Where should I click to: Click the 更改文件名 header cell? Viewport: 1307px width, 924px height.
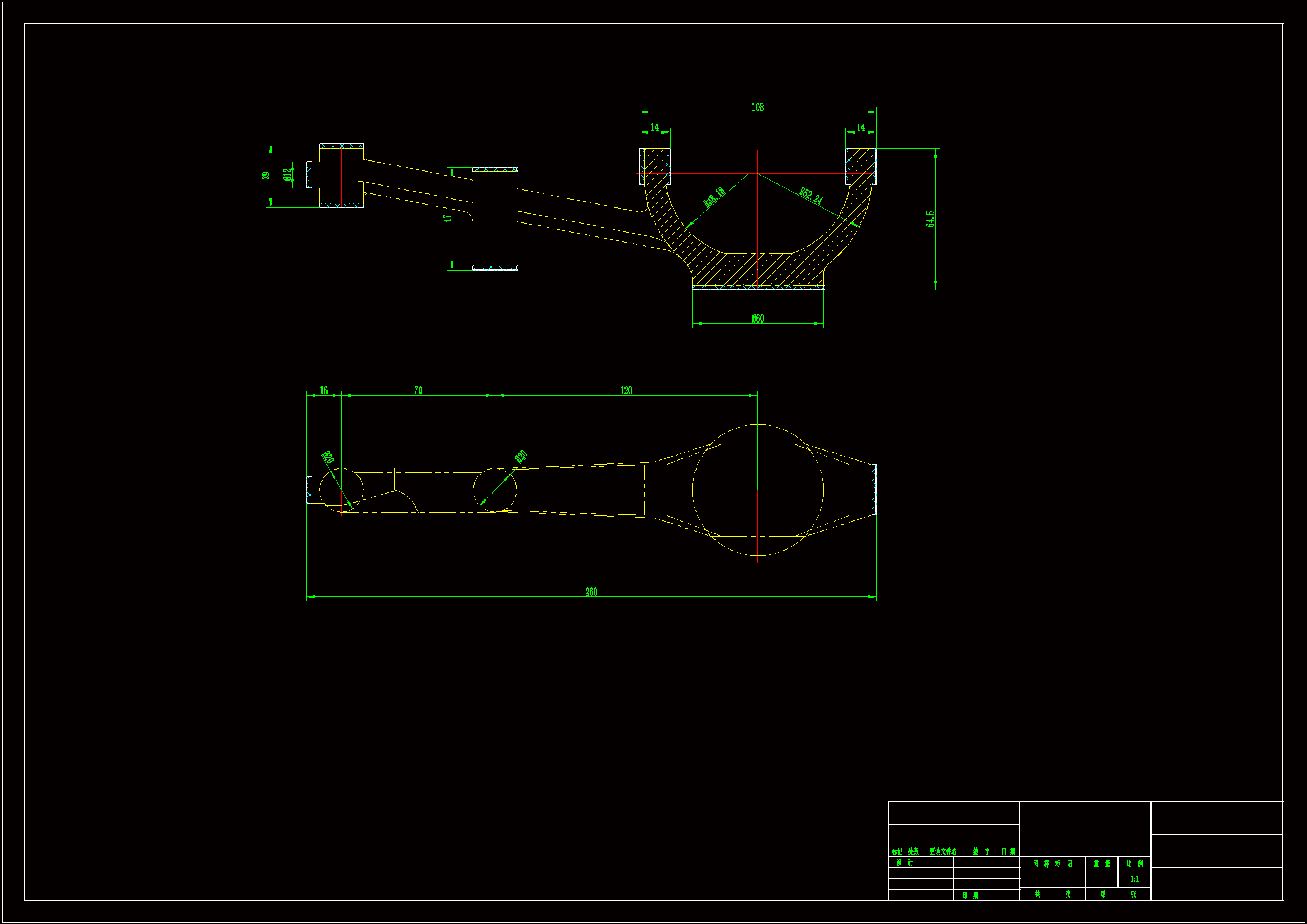943,852
